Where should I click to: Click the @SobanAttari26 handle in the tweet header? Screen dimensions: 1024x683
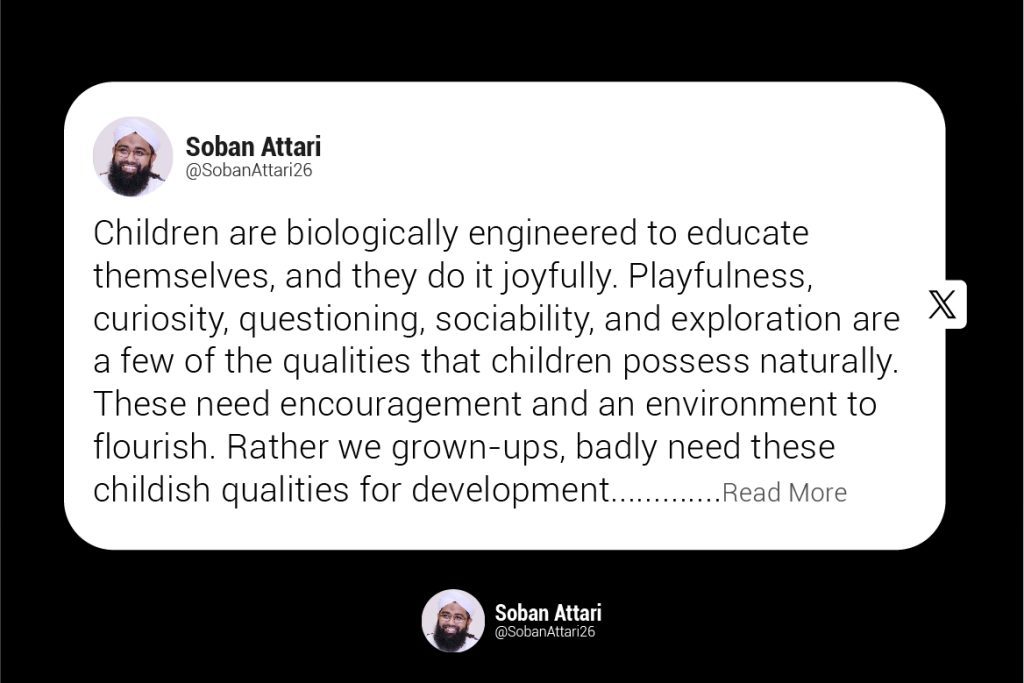click(249, 171)
